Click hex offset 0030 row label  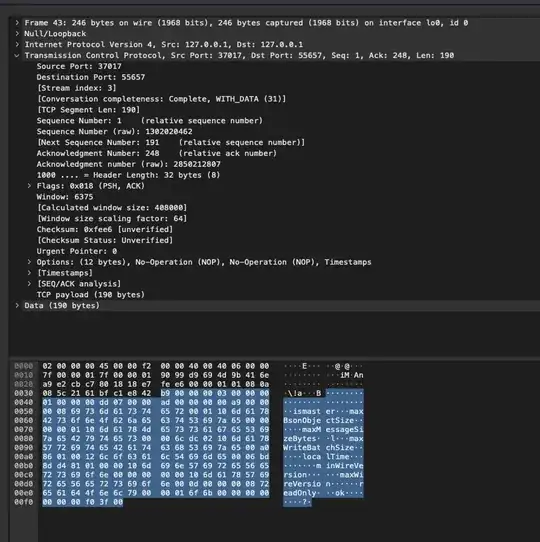click(x=24, y=393)
